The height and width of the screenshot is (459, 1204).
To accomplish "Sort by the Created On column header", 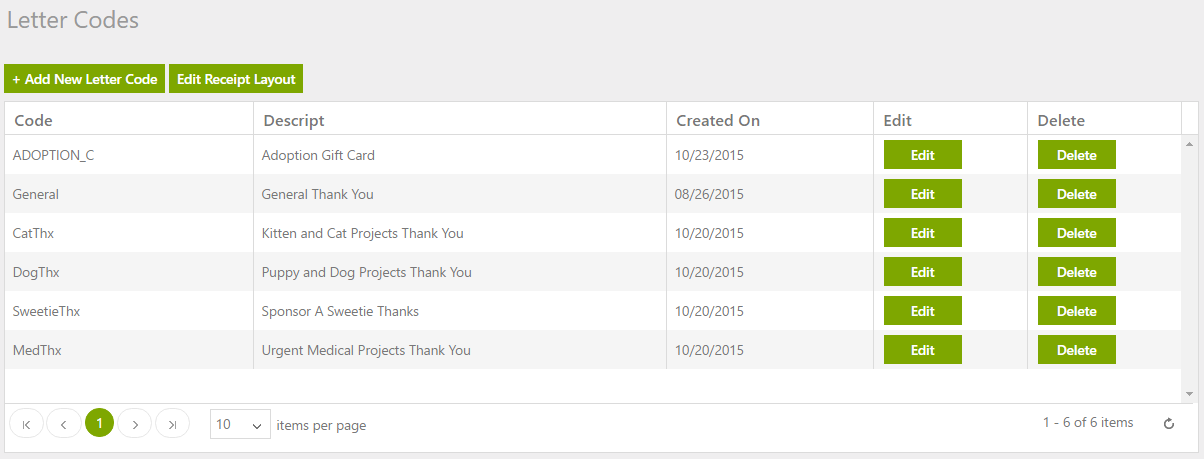I will tap(718, 121).
